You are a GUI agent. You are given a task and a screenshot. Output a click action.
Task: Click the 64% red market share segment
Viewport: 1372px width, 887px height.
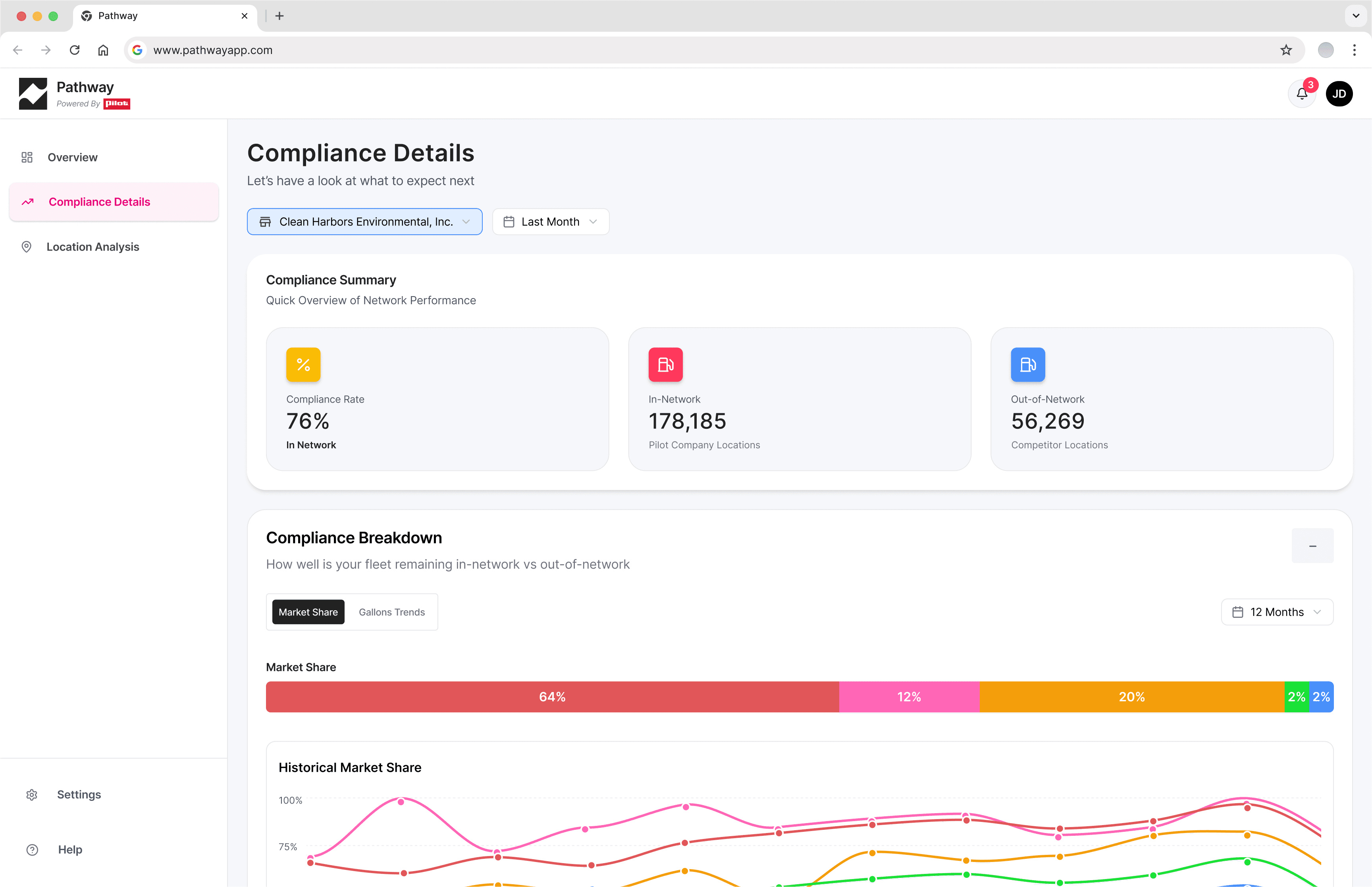(551, 697)
